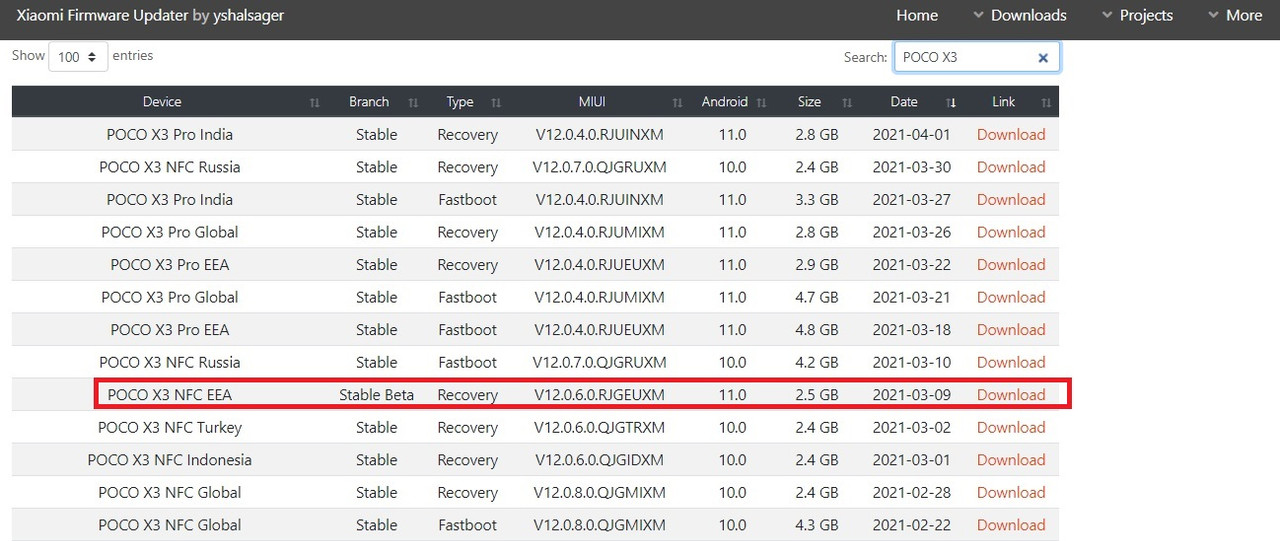This screenshot has height=541, width=1280.
Task: Sort by the Date column arrows
Action: [x=952, y=102]
